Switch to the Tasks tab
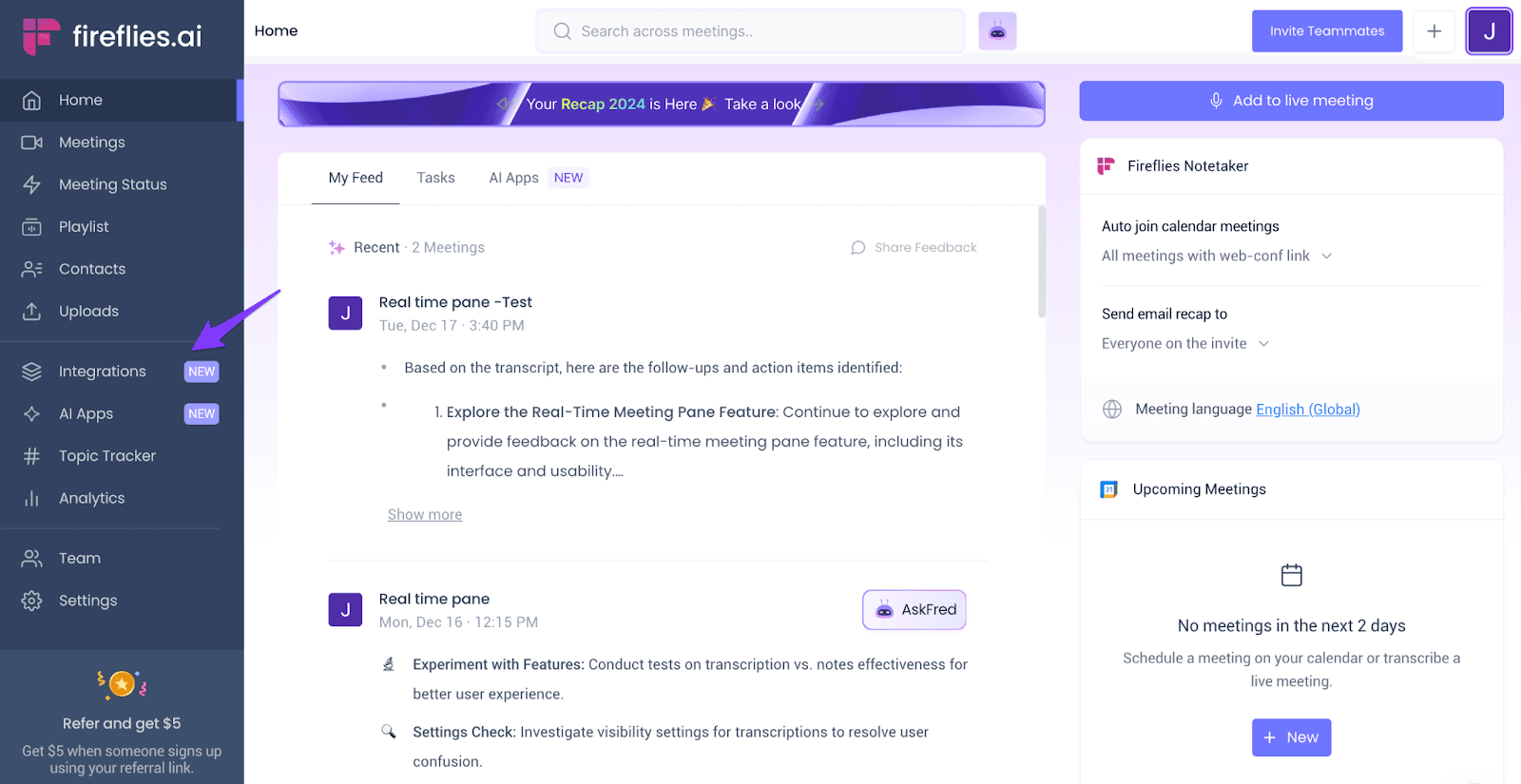Image resolution: width=1521 pixels, height=784 pixels. 435,178
